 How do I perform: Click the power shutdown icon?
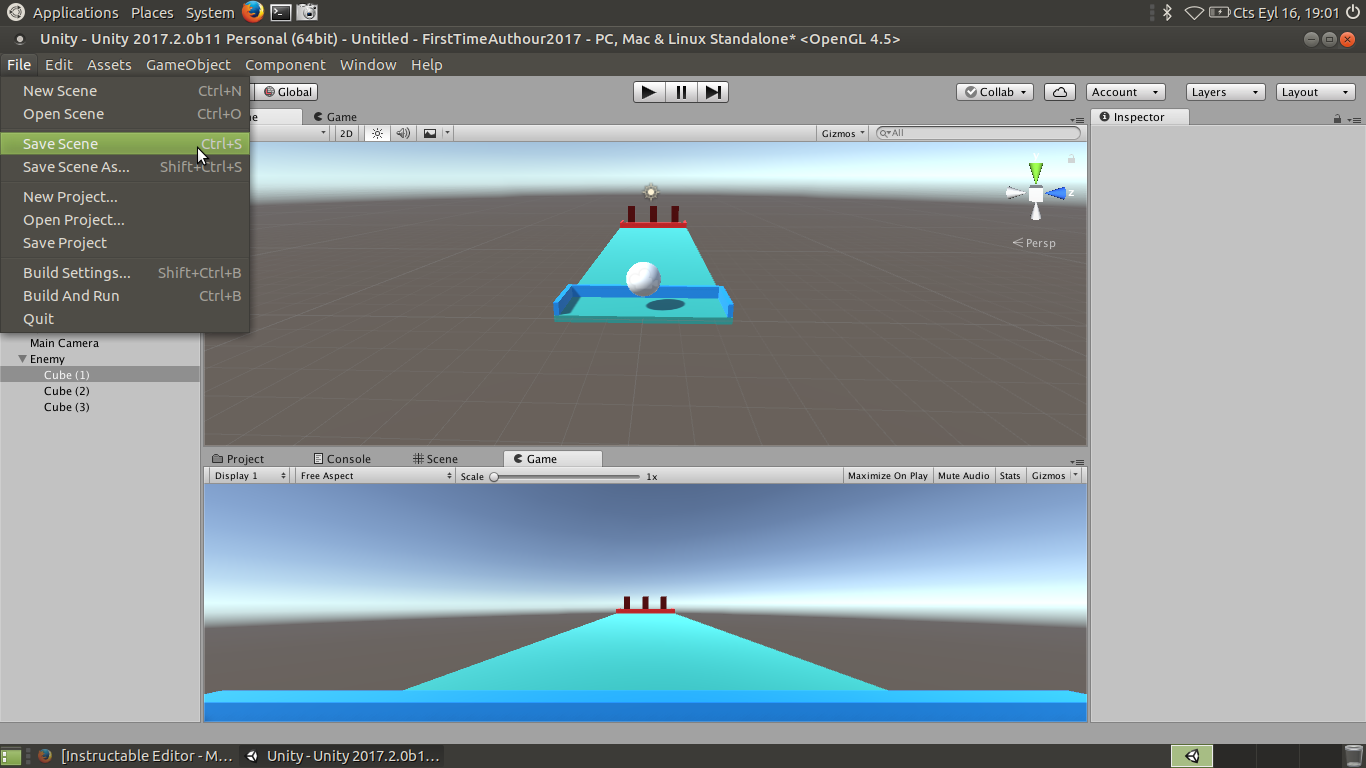(x=1353, y=12)
